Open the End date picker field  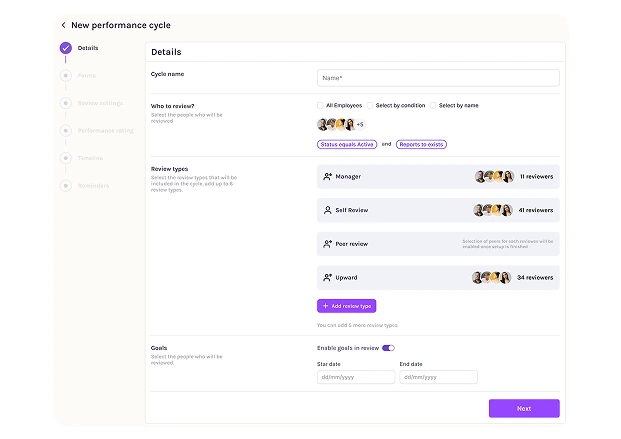(x=438, y=378)
